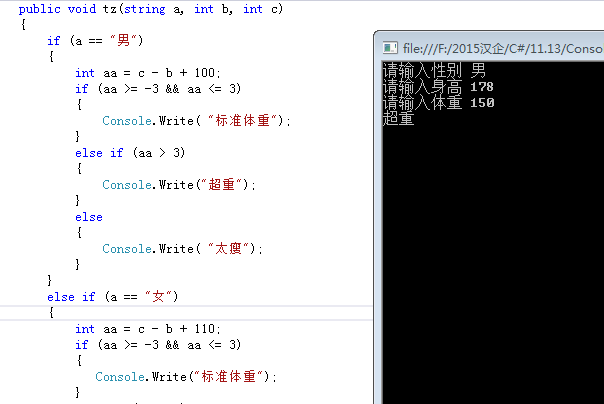Click the Console.Write("标准体重") statement under 女 branch
Screen dimensions: 604x404
(186, 377)
